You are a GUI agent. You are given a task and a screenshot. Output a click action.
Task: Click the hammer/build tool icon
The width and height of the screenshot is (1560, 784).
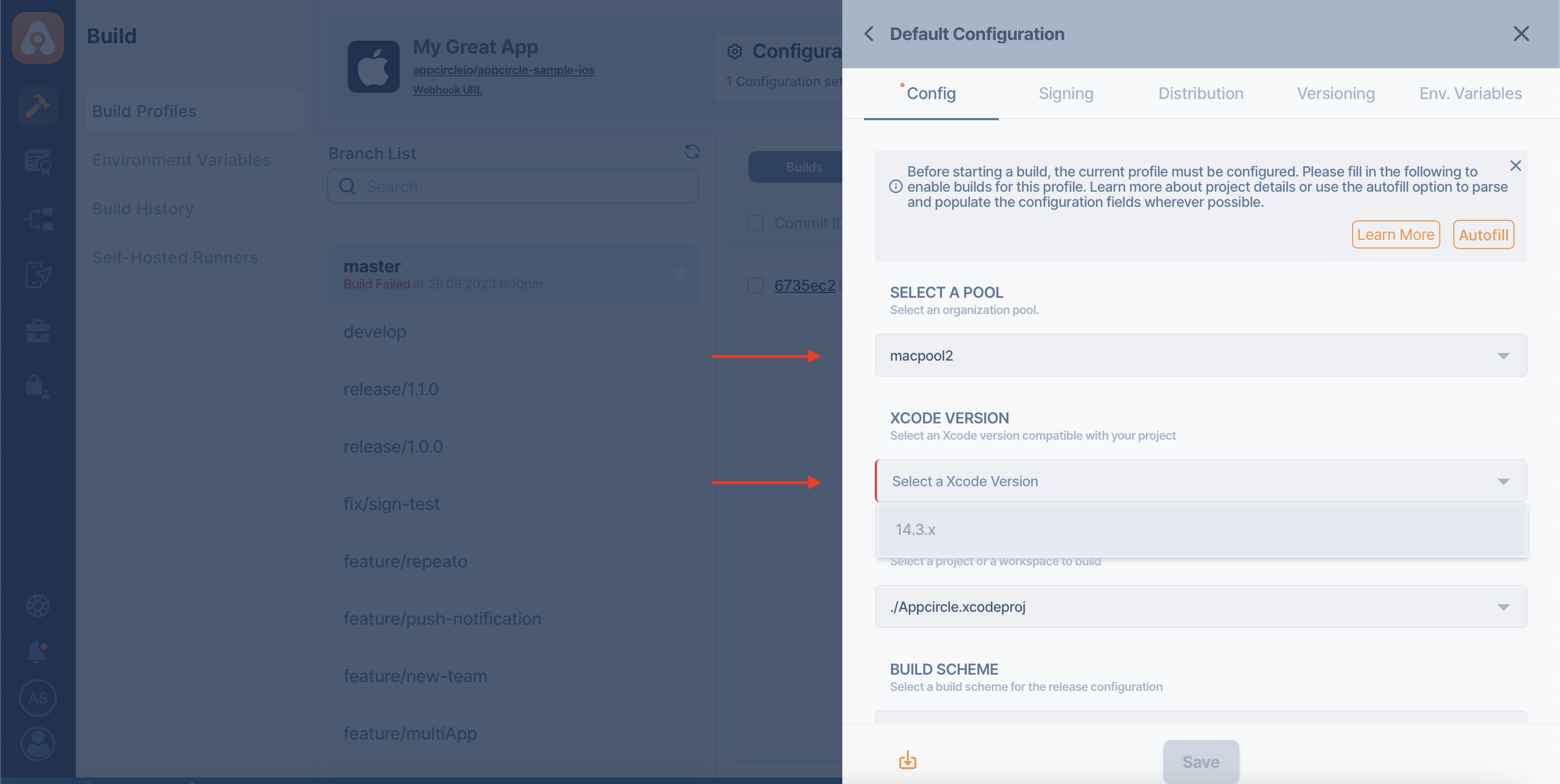(37, 105)
